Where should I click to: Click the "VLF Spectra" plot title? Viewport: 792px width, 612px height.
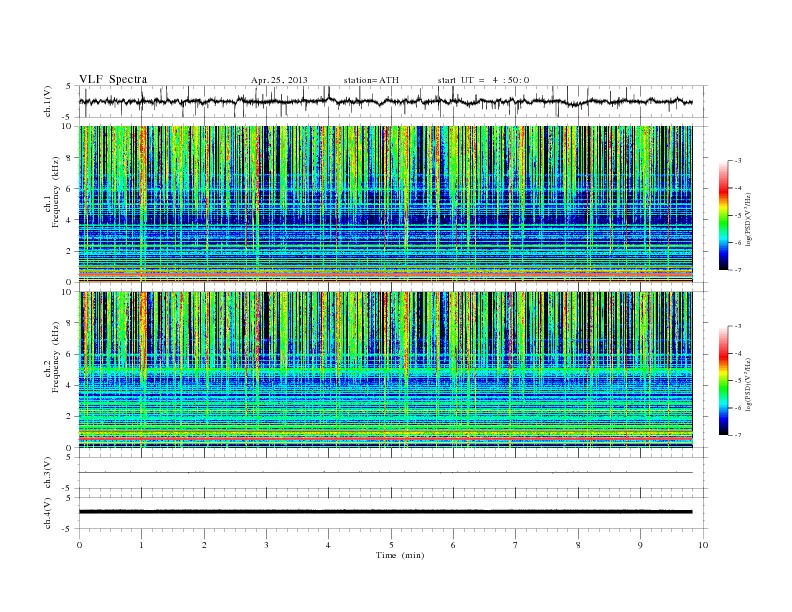tap(113, 79)
